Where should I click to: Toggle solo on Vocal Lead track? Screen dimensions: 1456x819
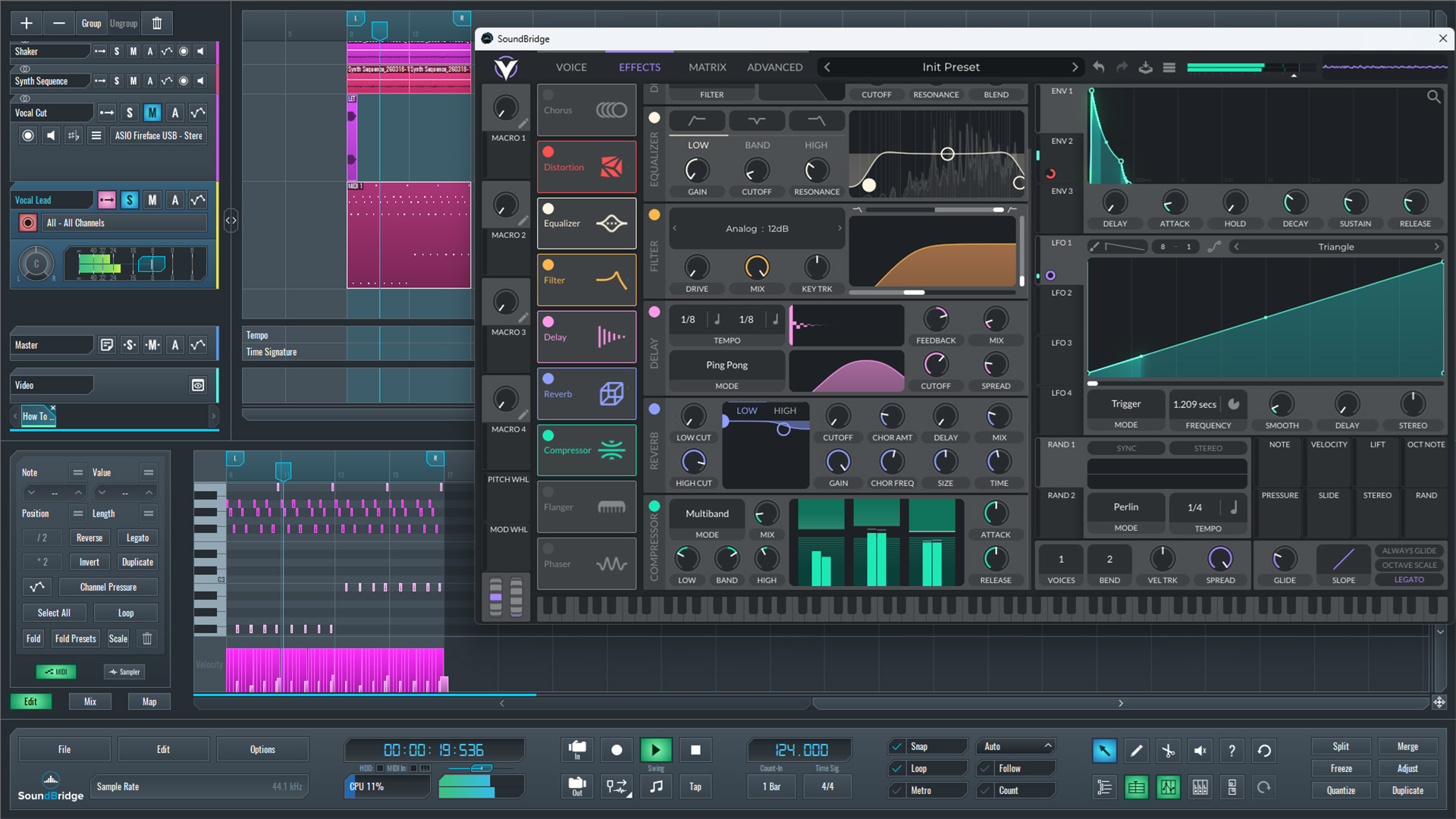point(130,200)
